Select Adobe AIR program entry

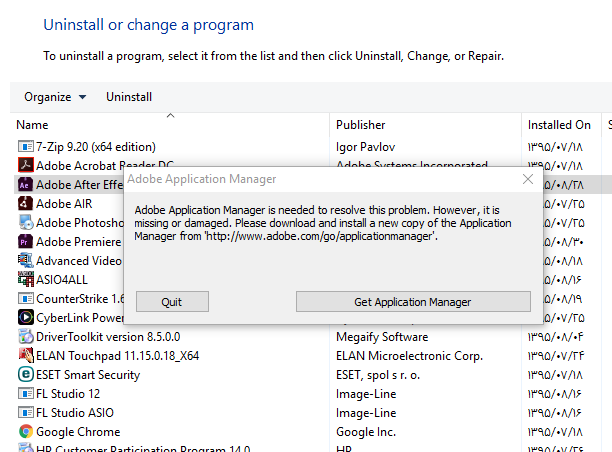[x=64, y=204]
